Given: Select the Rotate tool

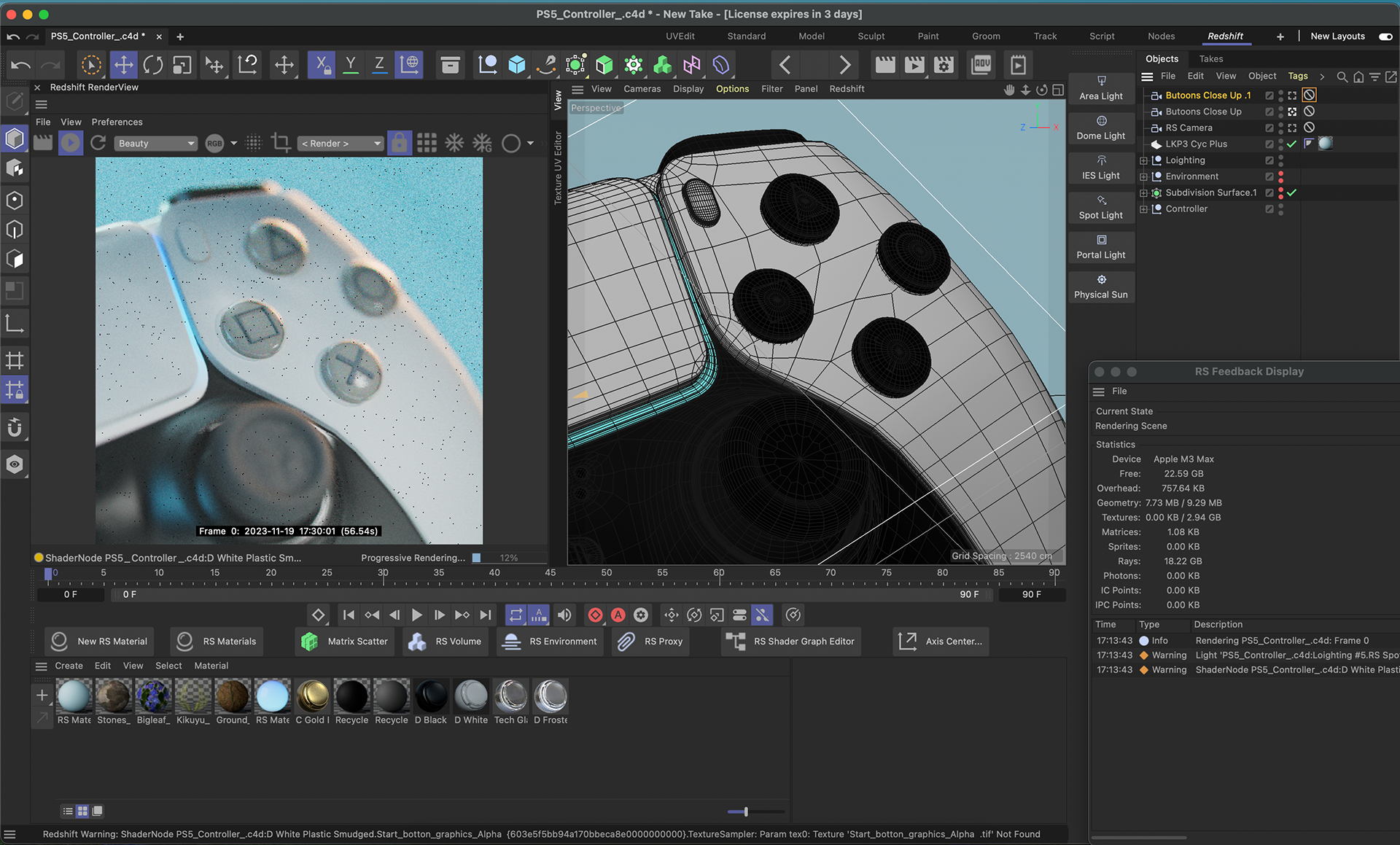Looking at the screenshot, I should (x=153, y=65).
